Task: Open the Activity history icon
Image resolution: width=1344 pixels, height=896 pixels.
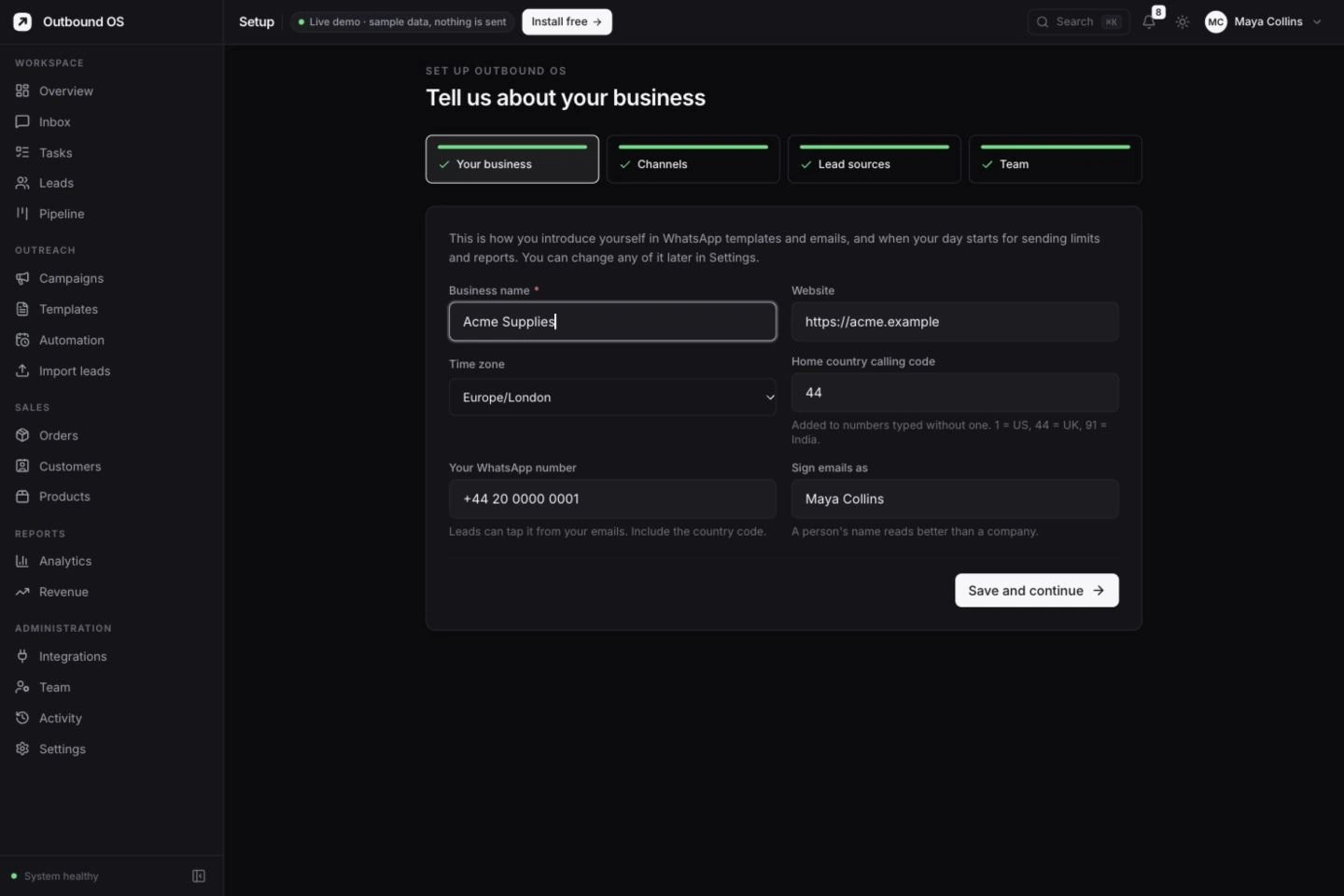Action: tap(22, 718)
